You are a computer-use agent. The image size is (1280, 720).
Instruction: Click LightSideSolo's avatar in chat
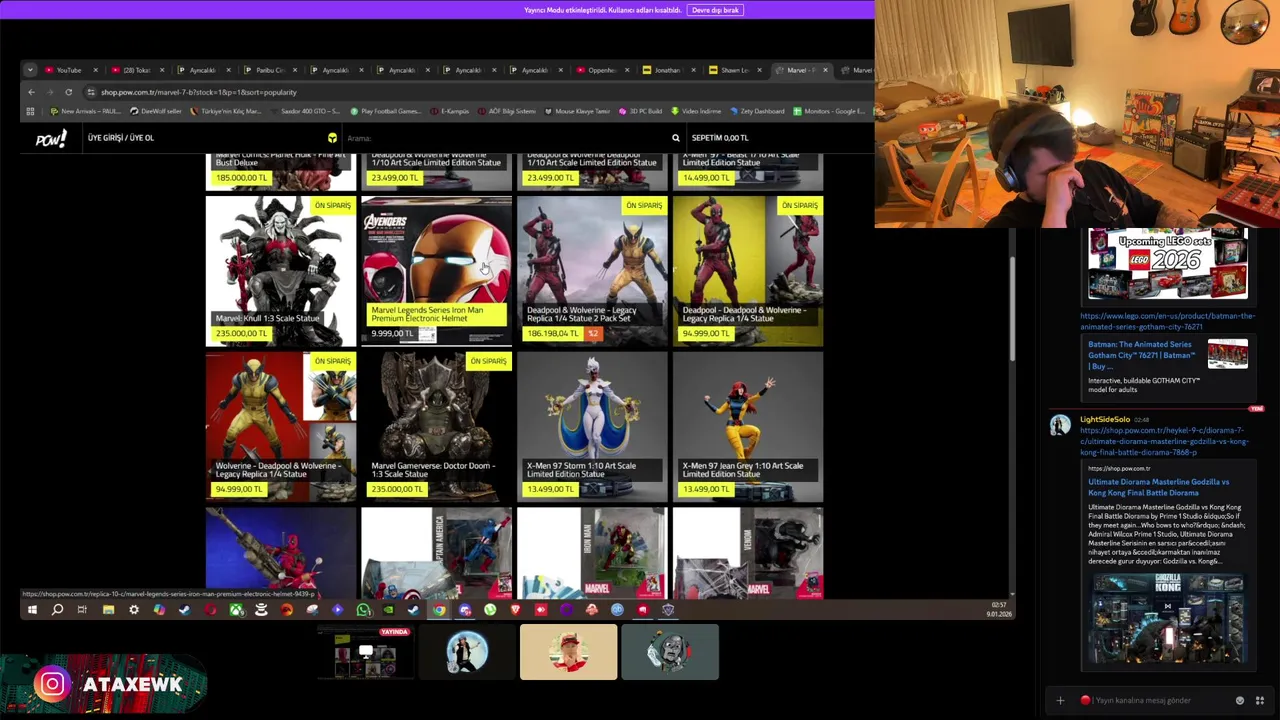tap(1060, 425)
